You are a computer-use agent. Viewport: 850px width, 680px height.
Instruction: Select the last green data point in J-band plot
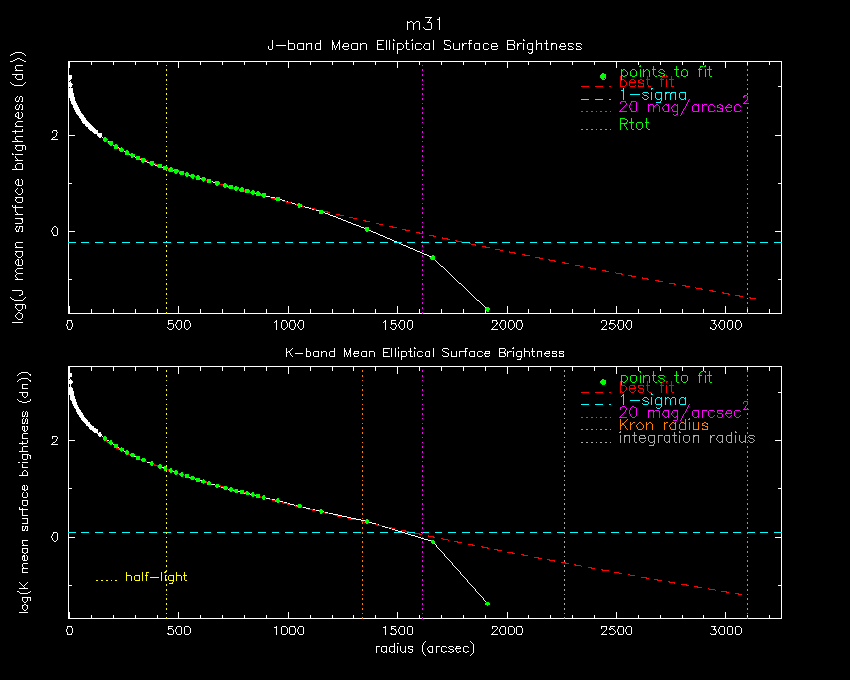[487, 309]
